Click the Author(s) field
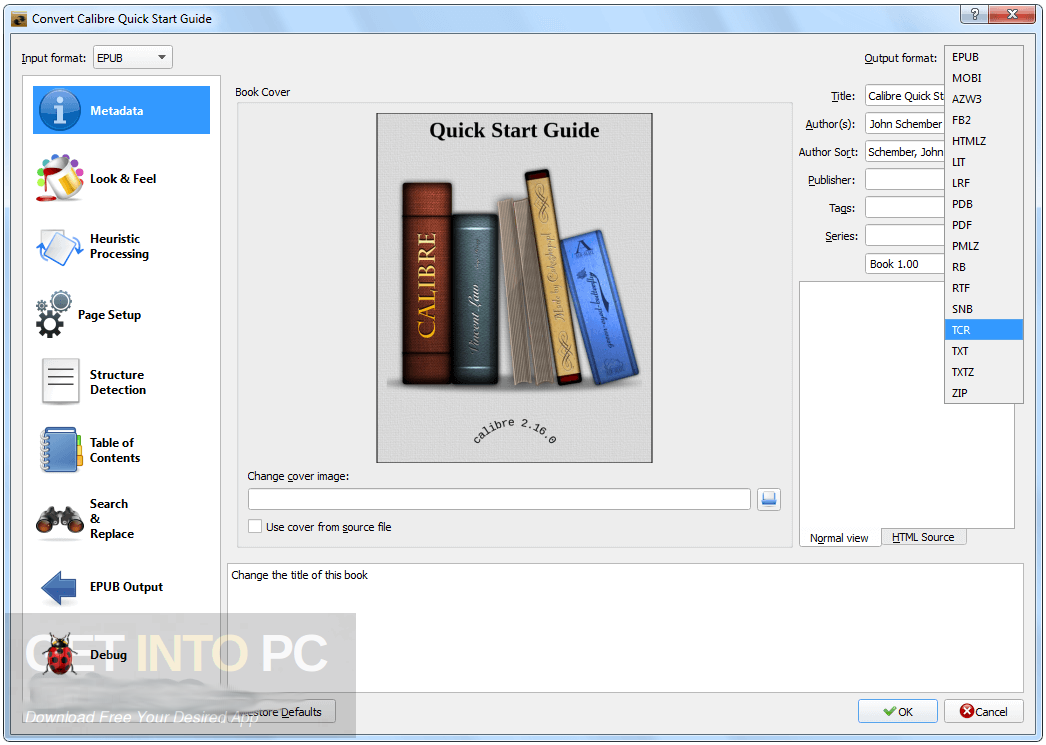Screen dimensions: 1046x745 pyautogui.click(x=905, y=124)
